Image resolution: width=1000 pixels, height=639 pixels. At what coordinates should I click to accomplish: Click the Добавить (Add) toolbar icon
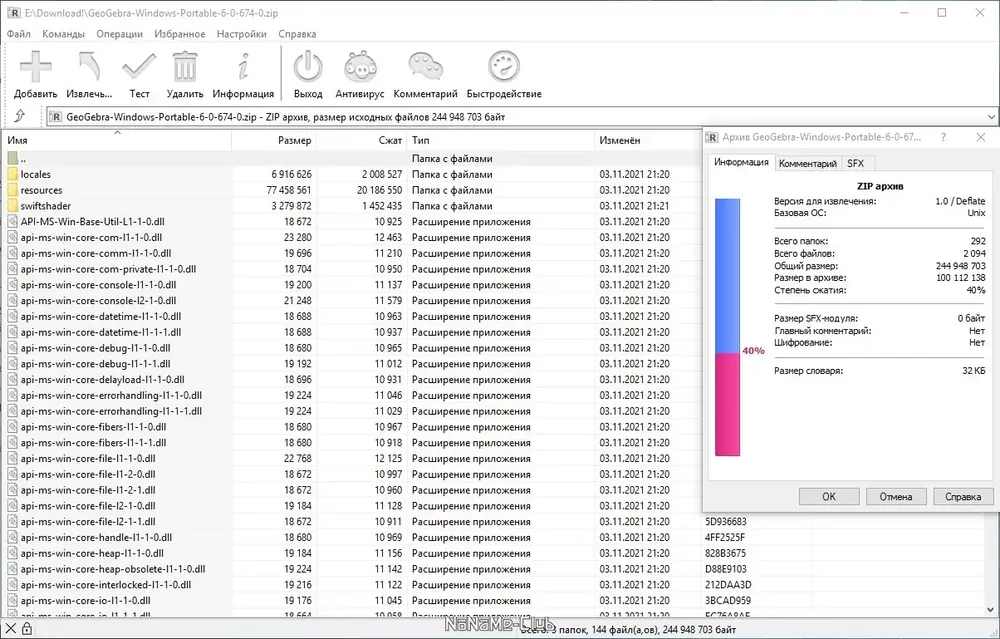pos(35,67)
